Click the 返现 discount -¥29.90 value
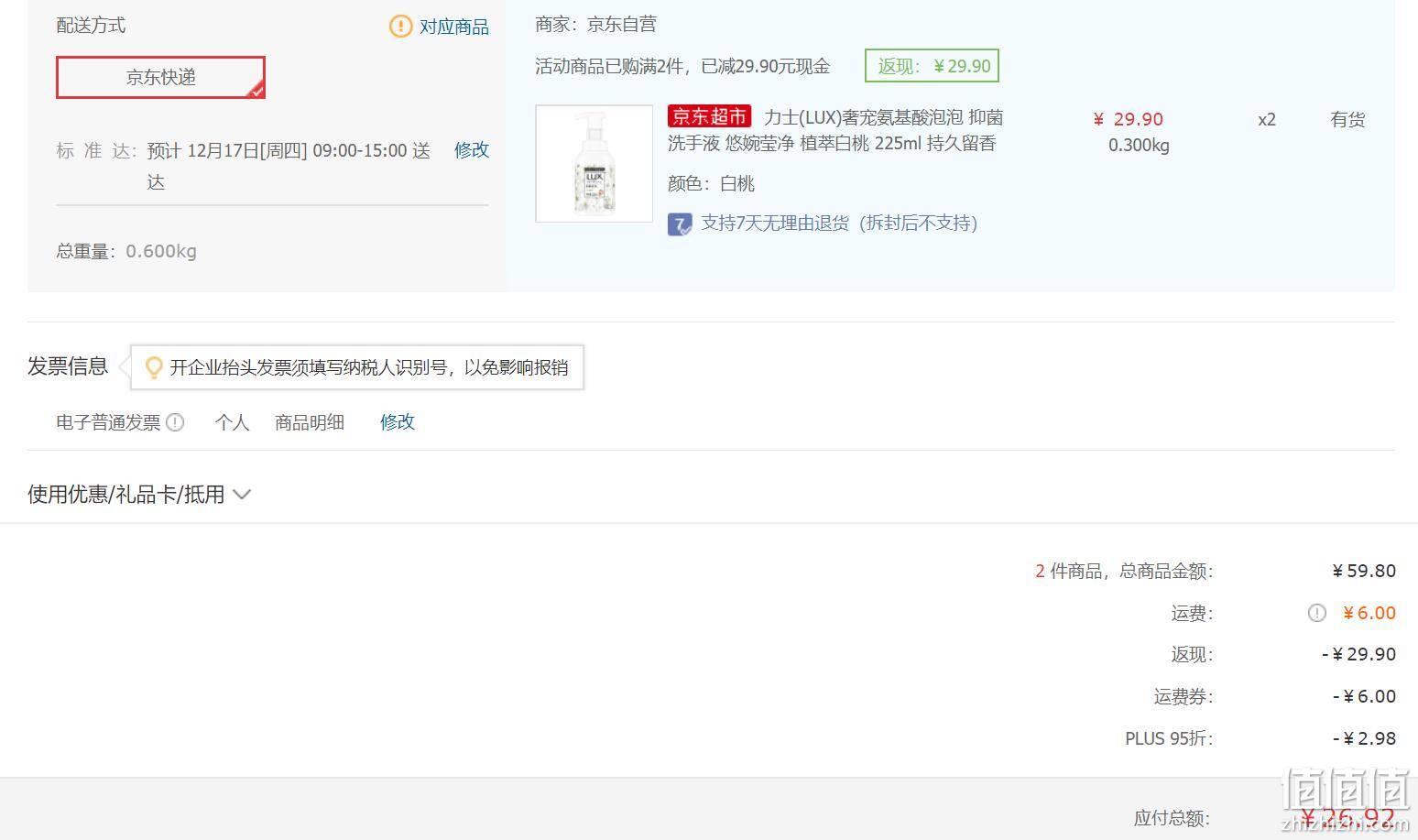 click(1359, 654)
